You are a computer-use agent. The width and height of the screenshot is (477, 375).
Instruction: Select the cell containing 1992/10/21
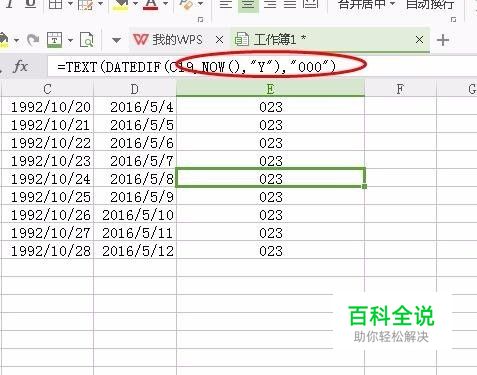47,125
